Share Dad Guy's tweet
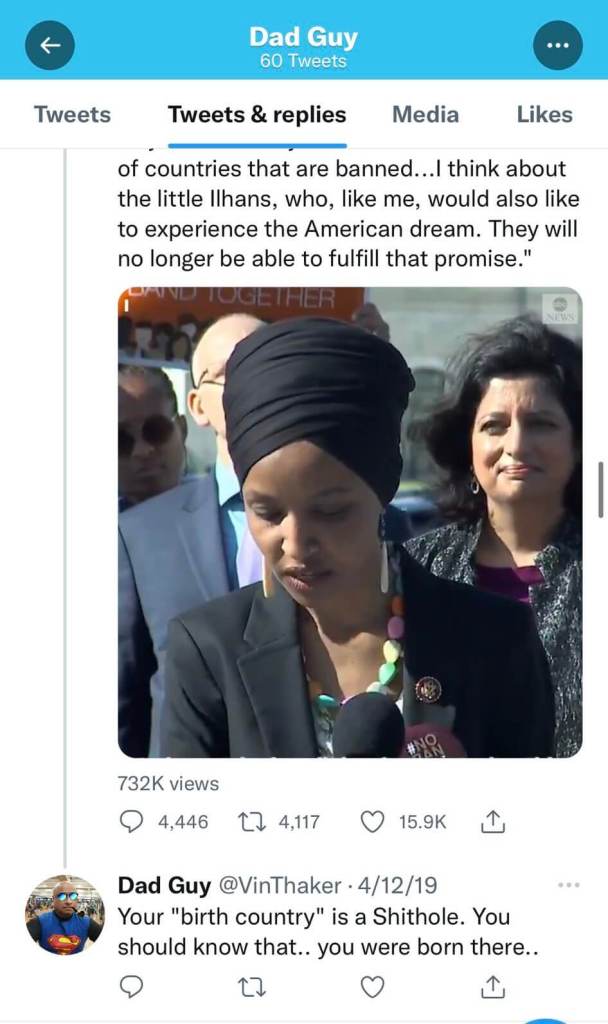 click(493, 986)
